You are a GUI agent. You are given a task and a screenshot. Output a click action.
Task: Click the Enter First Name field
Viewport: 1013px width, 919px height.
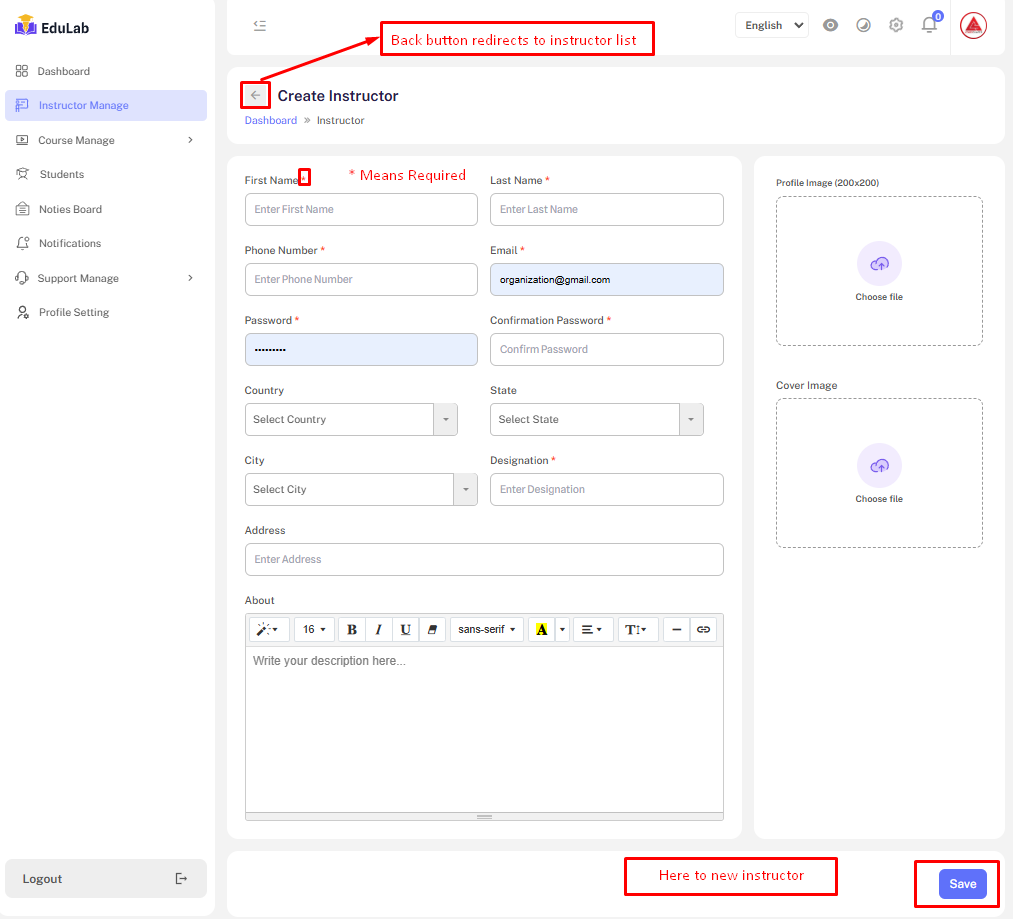coord(361,210)
